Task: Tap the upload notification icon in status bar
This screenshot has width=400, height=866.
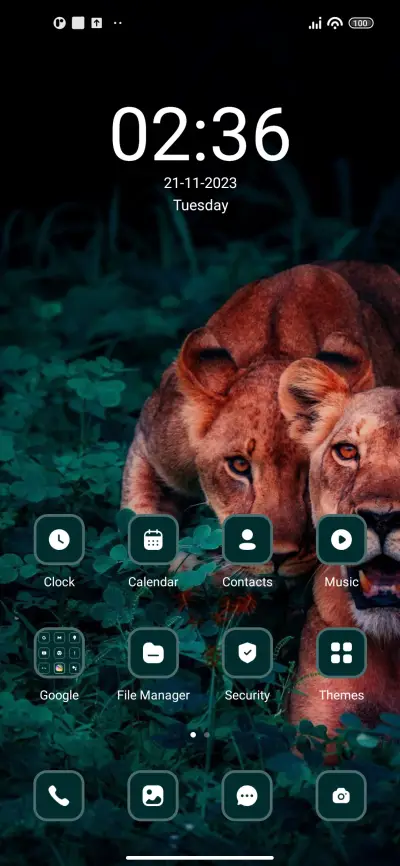Action: [x=97, y=23]
